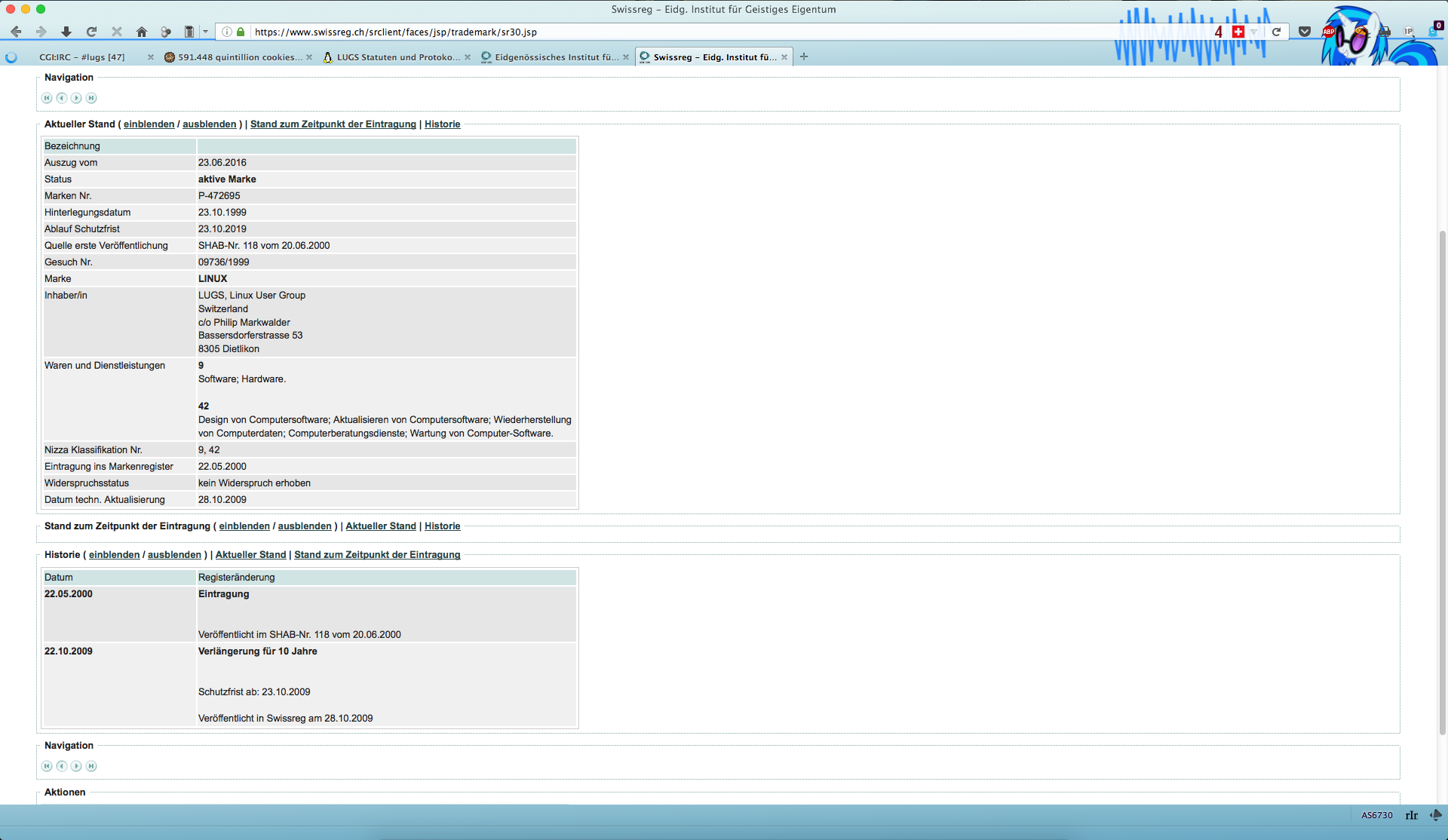Open a new tab with plus button

804,57
